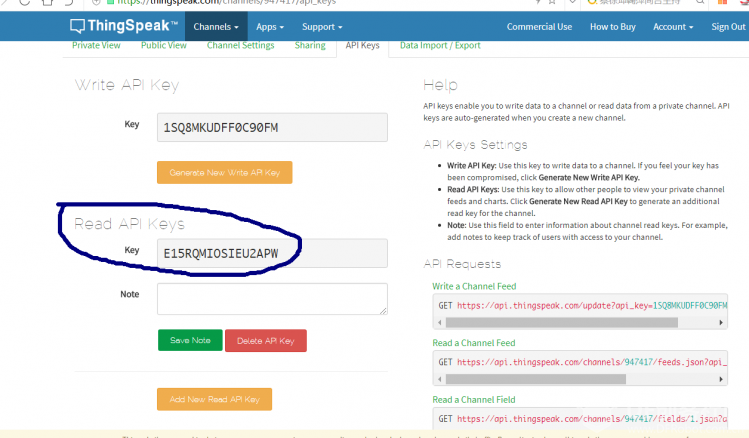
Task: Open Data Import / Export tab
Action: [x=440, y=45]
